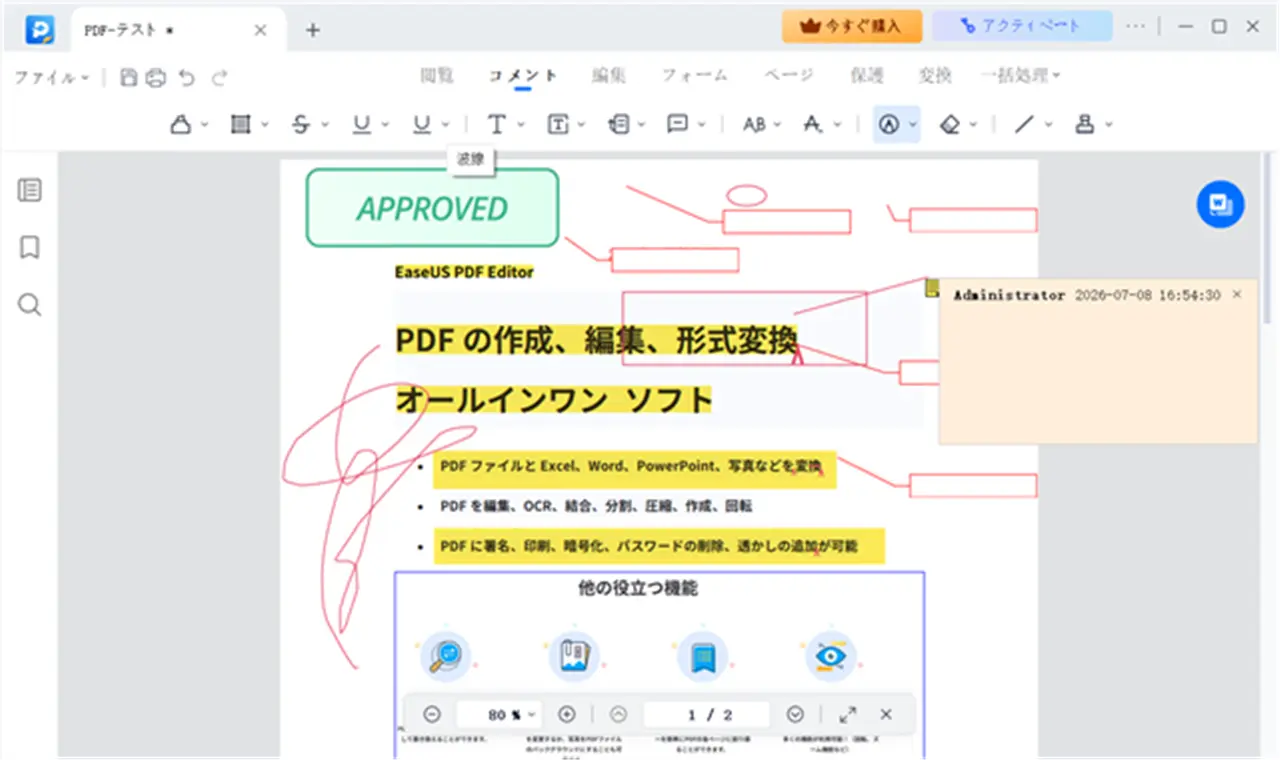Open the 一括処理 dropdown menu
1280x760 pixels.
pos(1019,76)
